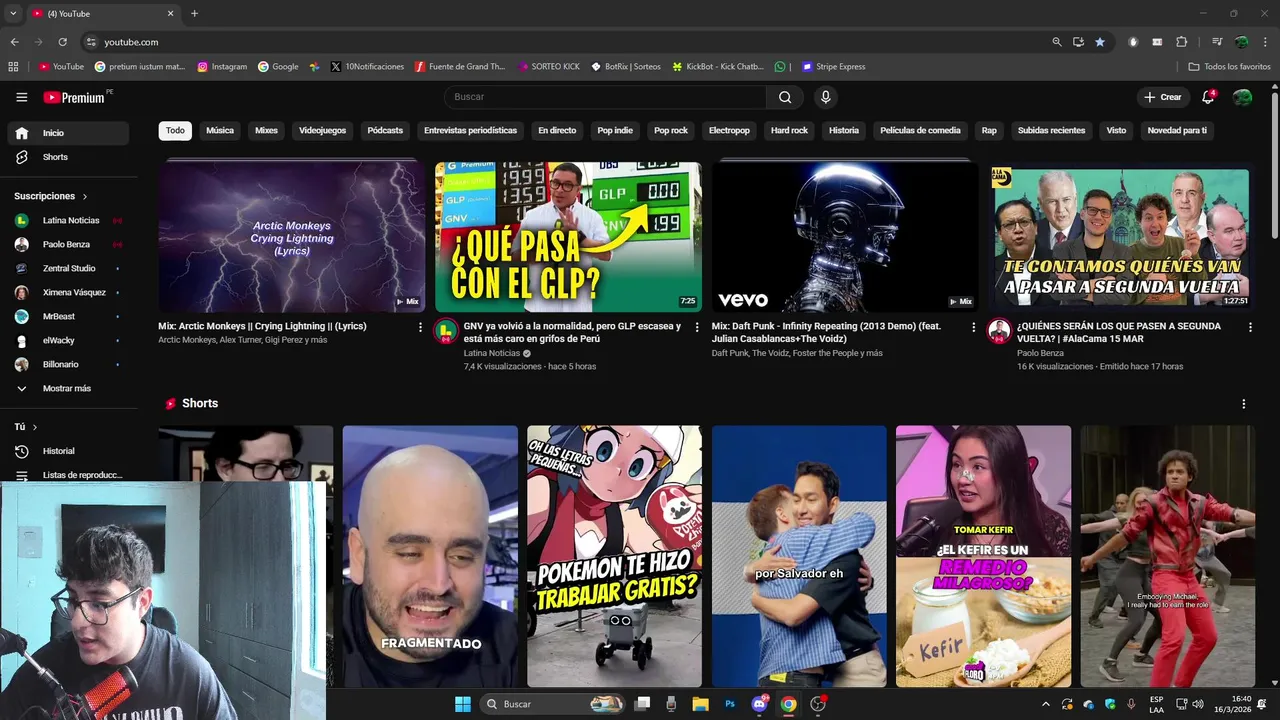Open the YouTube hamburger guide menu

pyautogui.click(x=21, y=97)
